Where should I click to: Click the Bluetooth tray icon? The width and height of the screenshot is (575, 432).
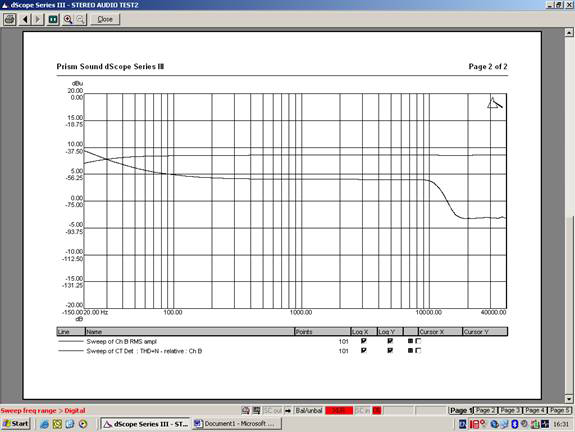click(x=514, y=424)
